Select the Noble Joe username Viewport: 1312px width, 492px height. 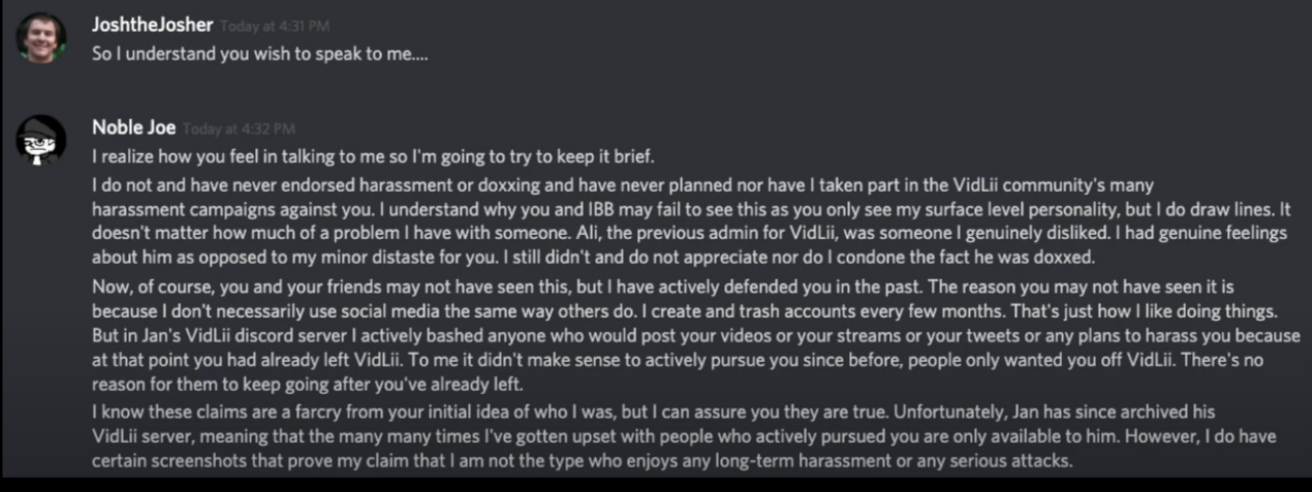(134, 127)
